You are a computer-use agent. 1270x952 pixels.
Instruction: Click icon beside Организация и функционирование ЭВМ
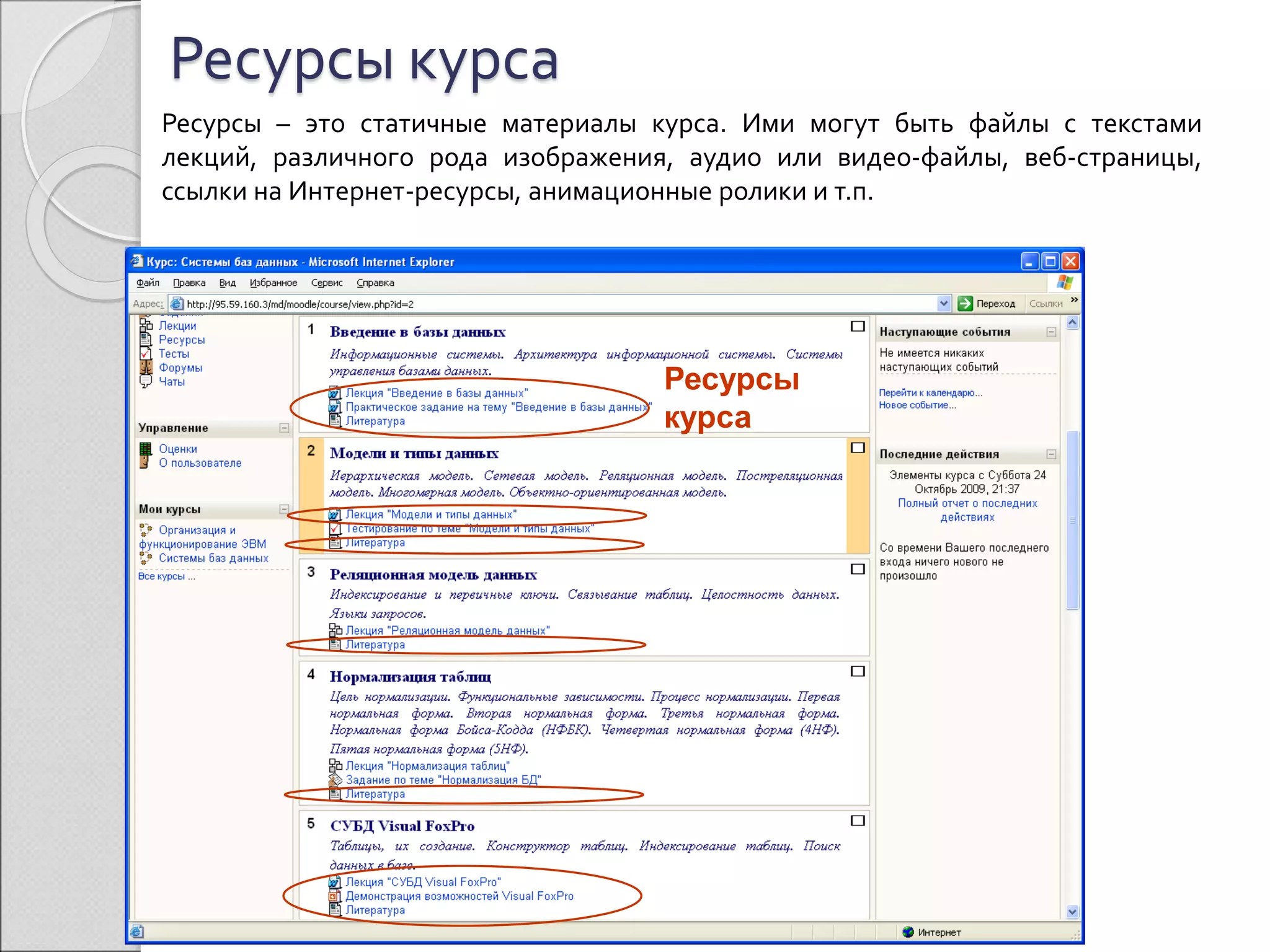(146, 530)
